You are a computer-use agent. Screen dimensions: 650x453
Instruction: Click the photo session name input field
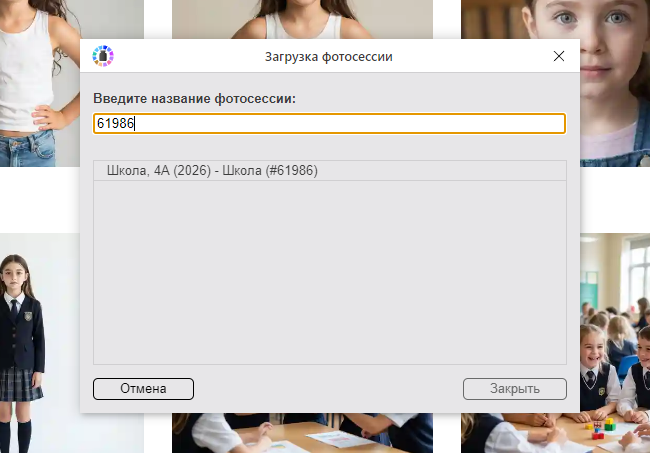tap(330, 123)
